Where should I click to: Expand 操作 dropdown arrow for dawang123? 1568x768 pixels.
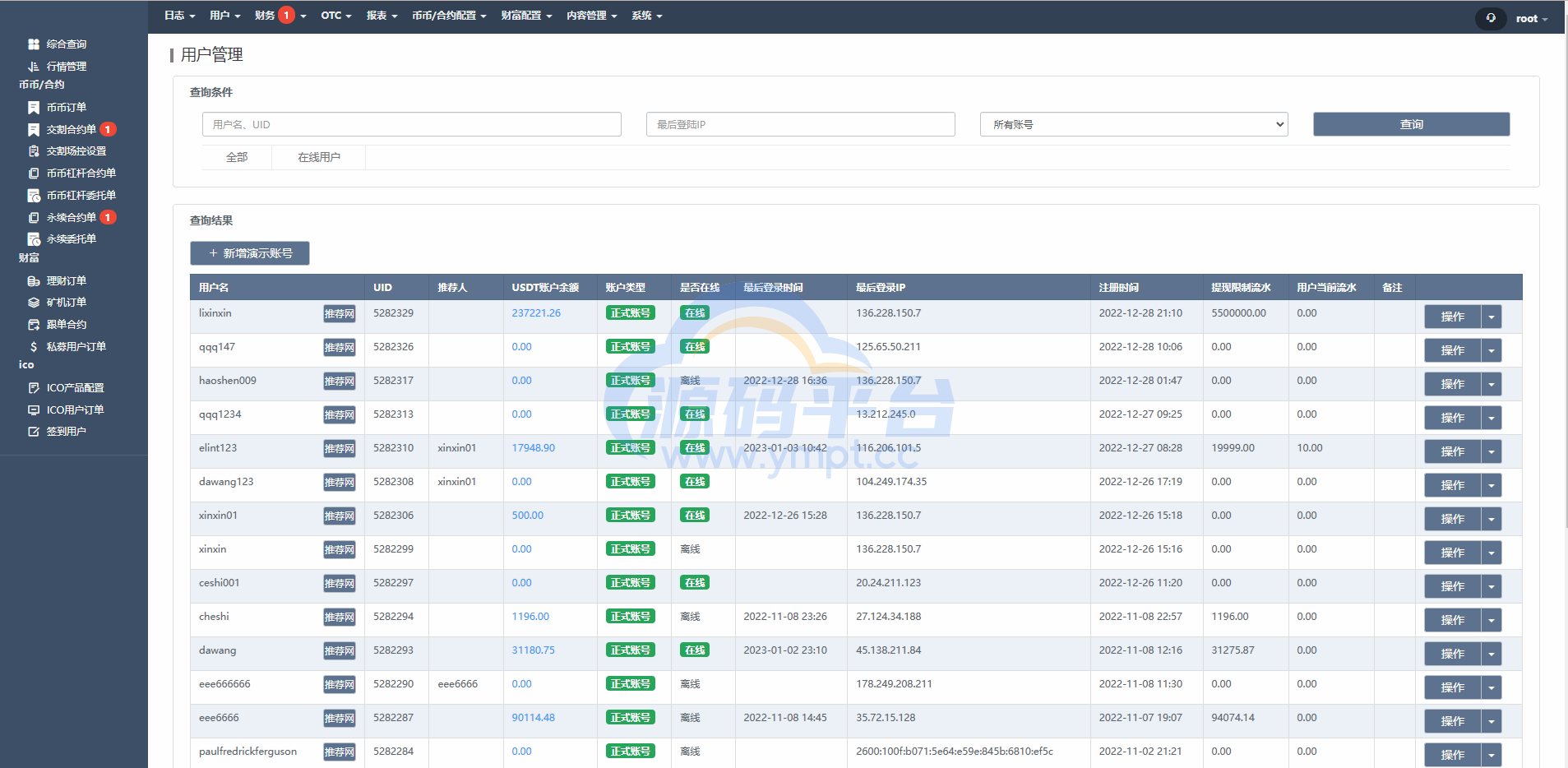pos(1492,485)
